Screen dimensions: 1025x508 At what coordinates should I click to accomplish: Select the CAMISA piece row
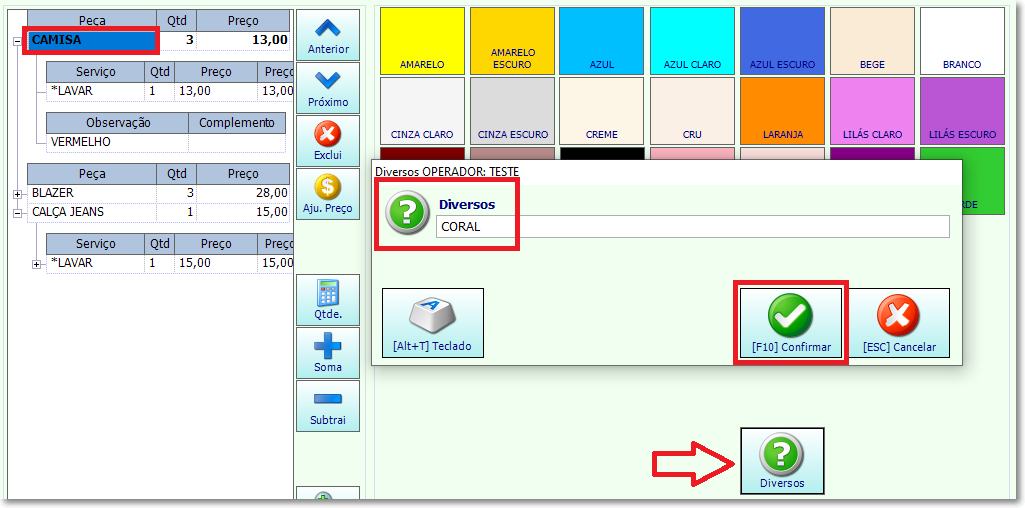158,40
